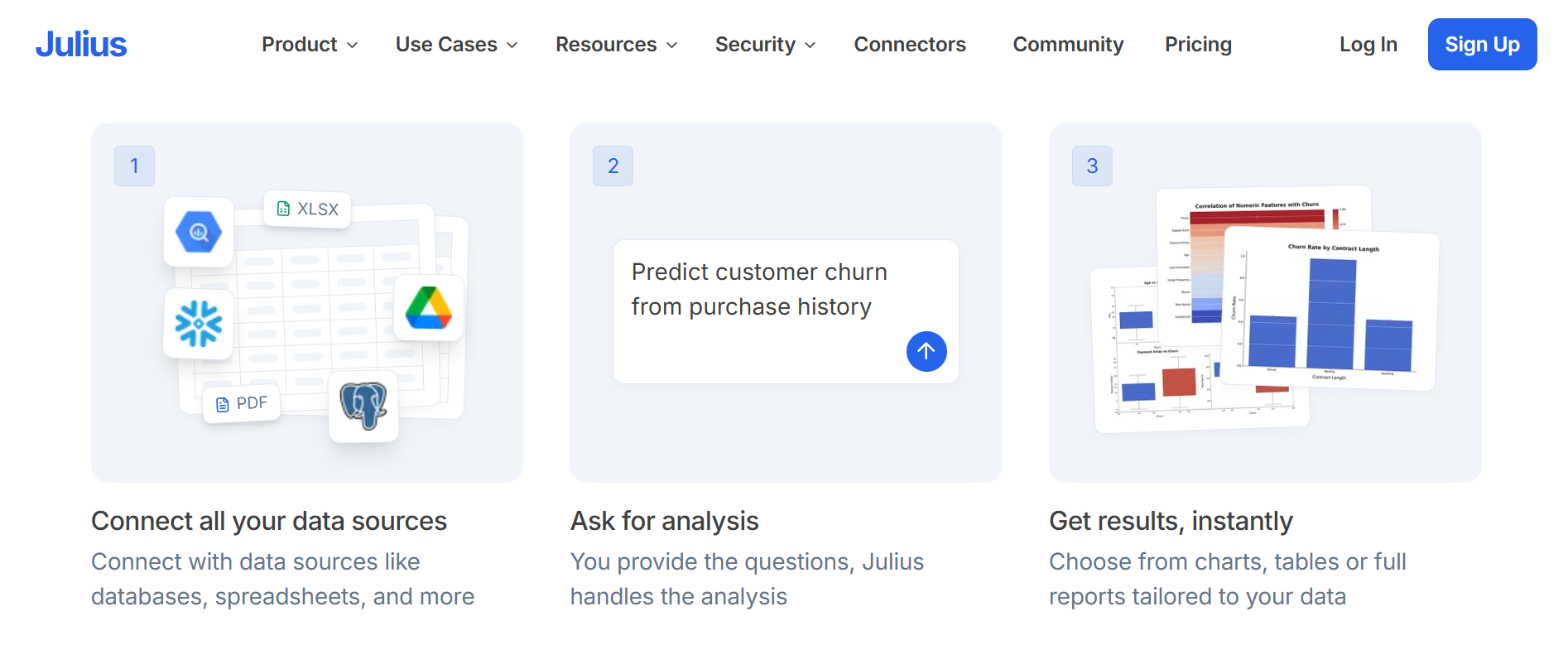Click the Google Drive icon
Image resolution: width=1568 pixels, height=645 pixels.
click(x=429, y=307)
